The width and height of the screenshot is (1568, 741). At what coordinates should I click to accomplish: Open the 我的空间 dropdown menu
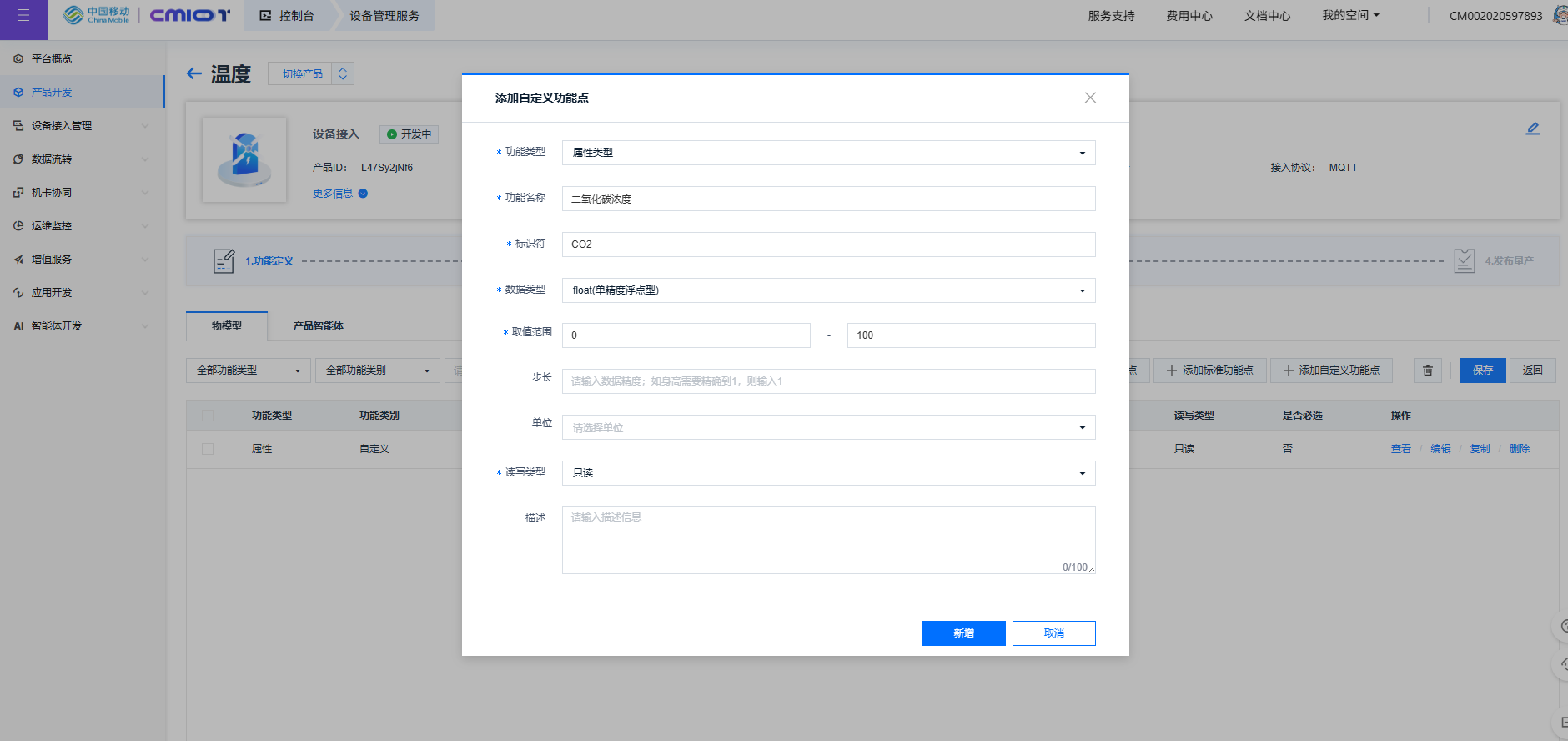(1350, 15)
